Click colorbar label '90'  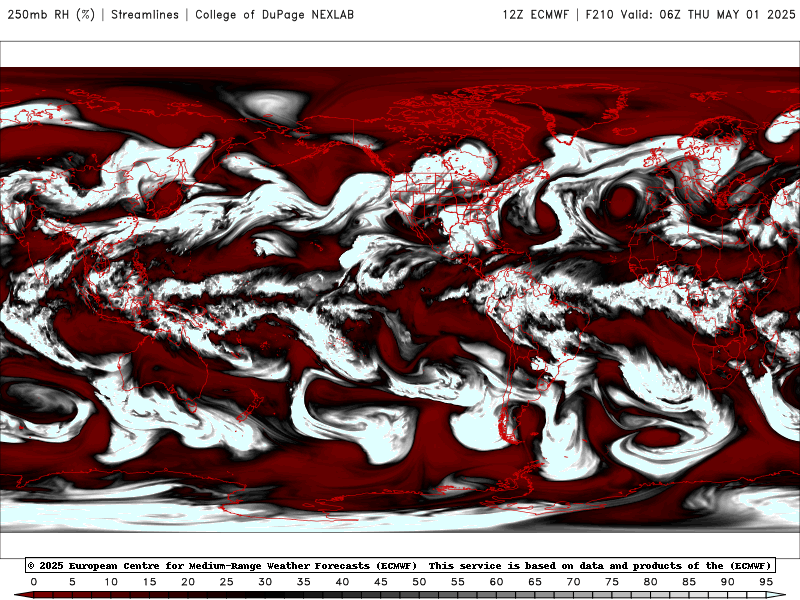tap(728, 582)
